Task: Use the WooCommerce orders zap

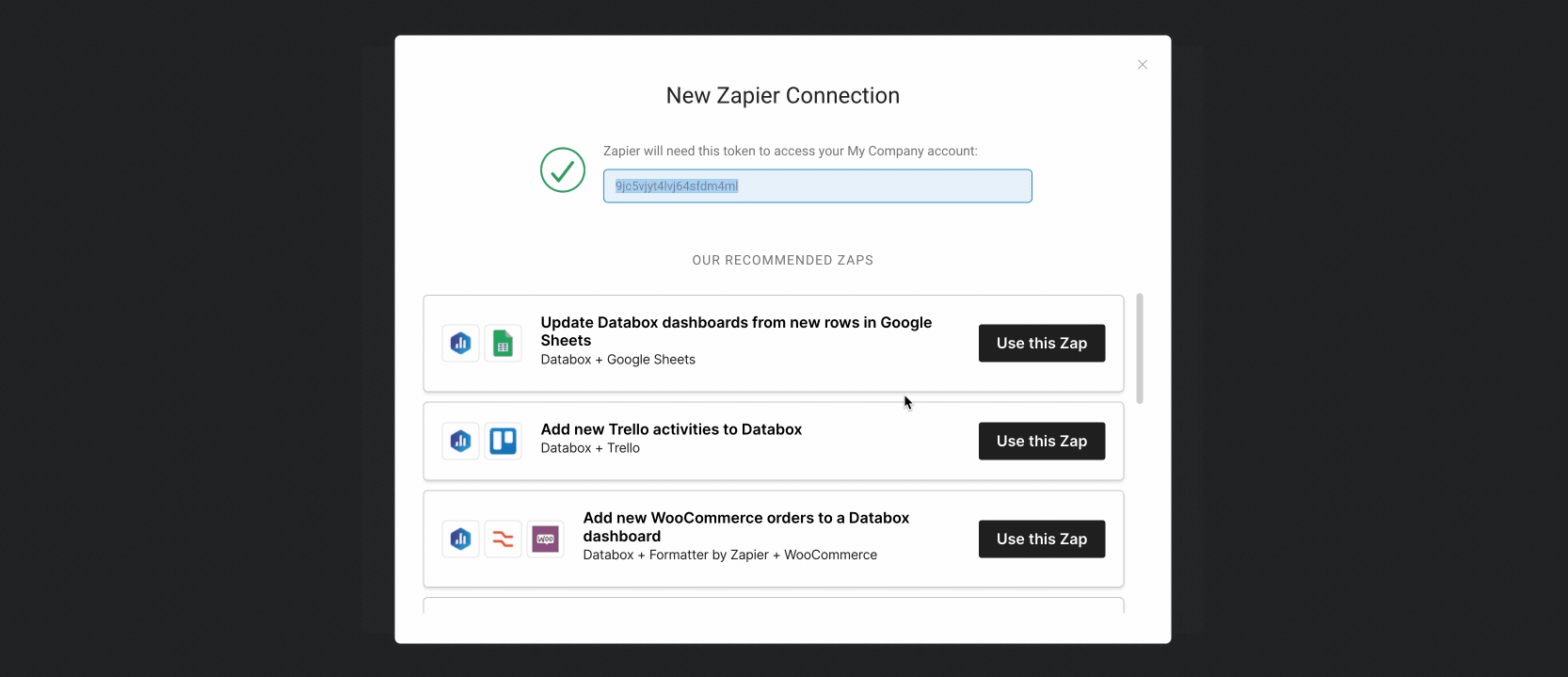Action: click(x=1041, y=540)
